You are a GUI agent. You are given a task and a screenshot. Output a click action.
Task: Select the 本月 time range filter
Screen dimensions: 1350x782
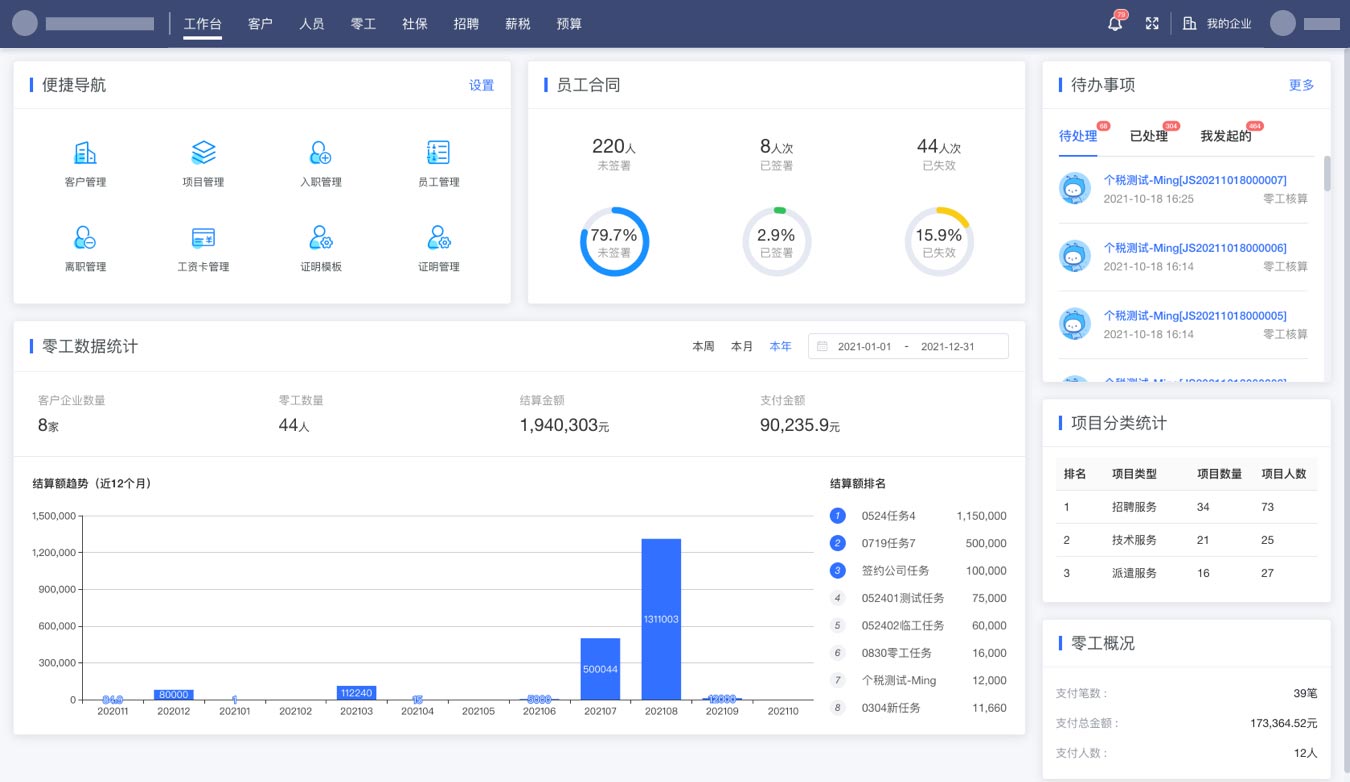741,347
